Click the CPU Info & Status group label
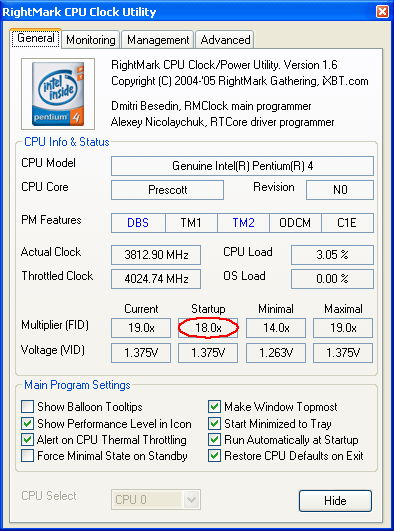 click(67, 142)
